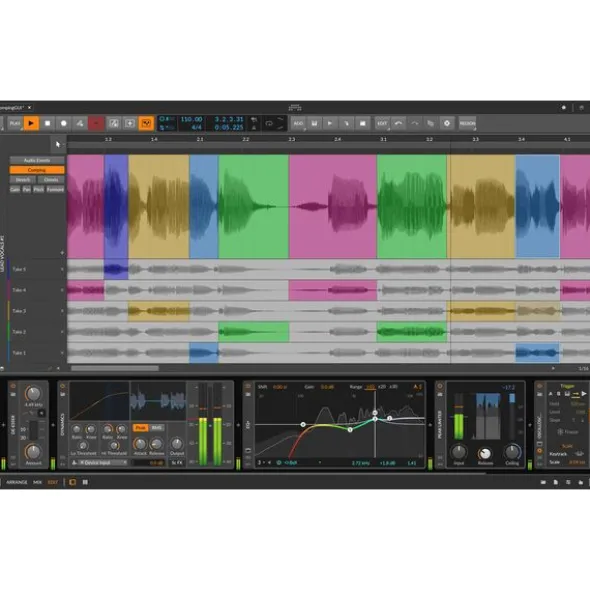This screenshot has height=591, width=590.
Task: Toggle the Dynamics device power button
Action: pos(63,386)
